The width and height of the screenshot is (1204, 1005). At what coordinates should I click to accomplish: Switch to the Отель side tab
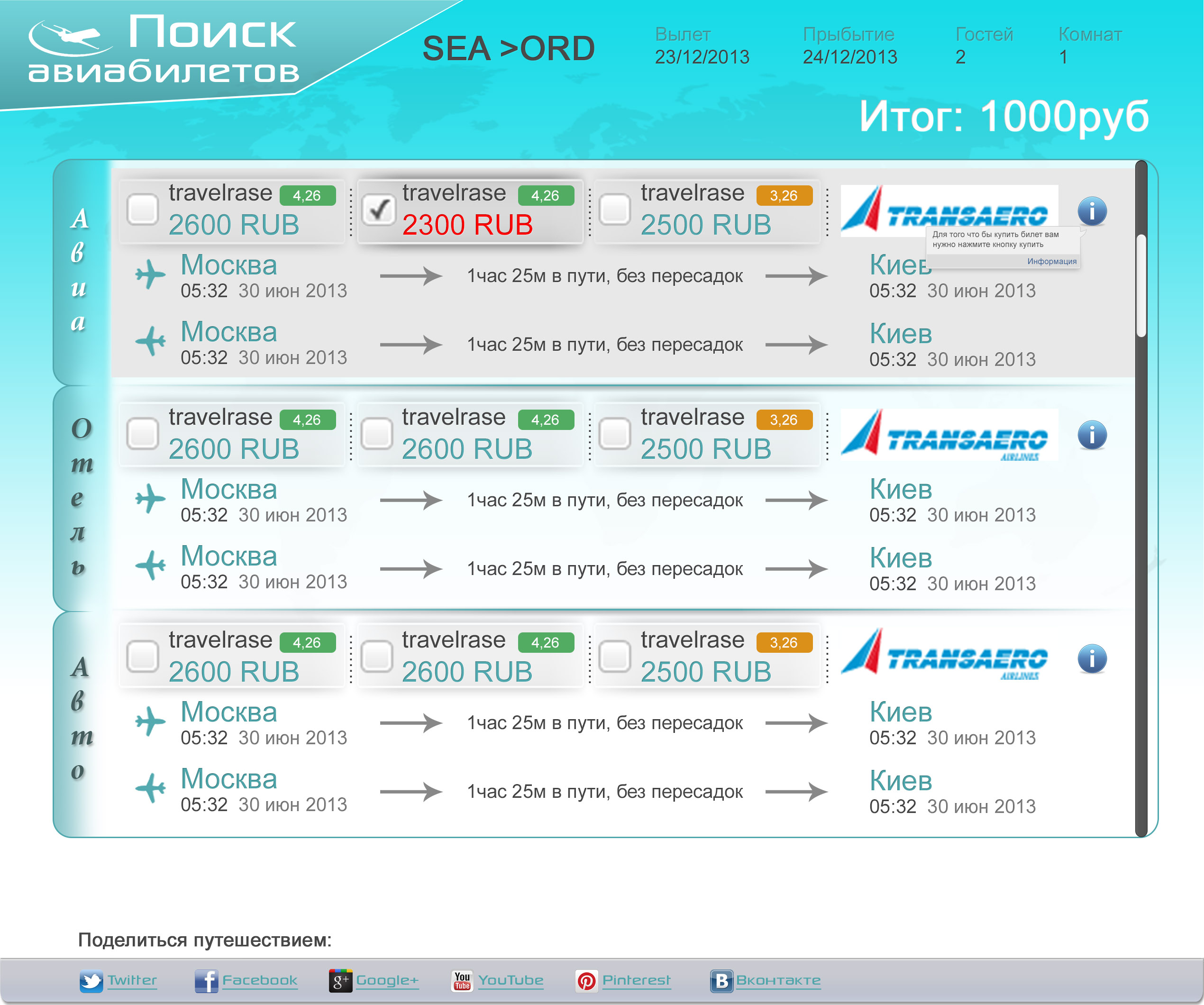click(x=80, y=498)
